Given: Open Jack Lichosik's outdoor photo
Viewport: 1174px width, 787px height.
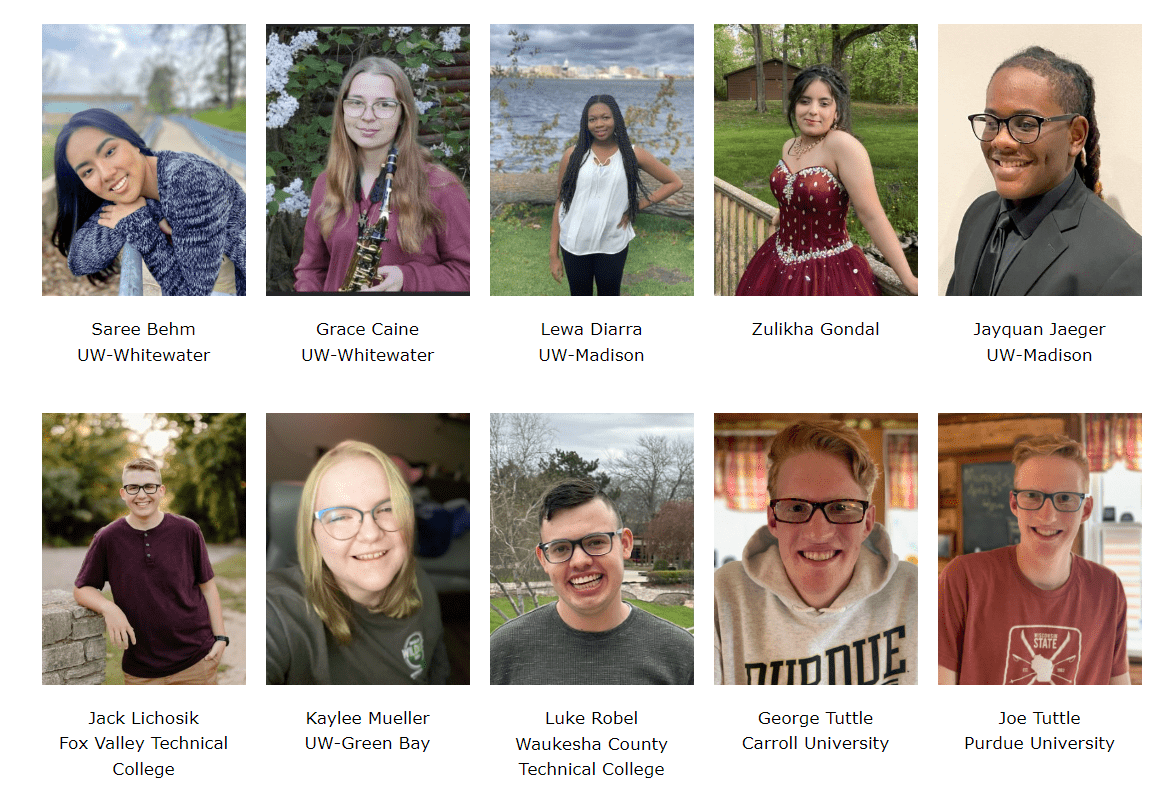Looking at the screenshot, I should pos(144,549).
